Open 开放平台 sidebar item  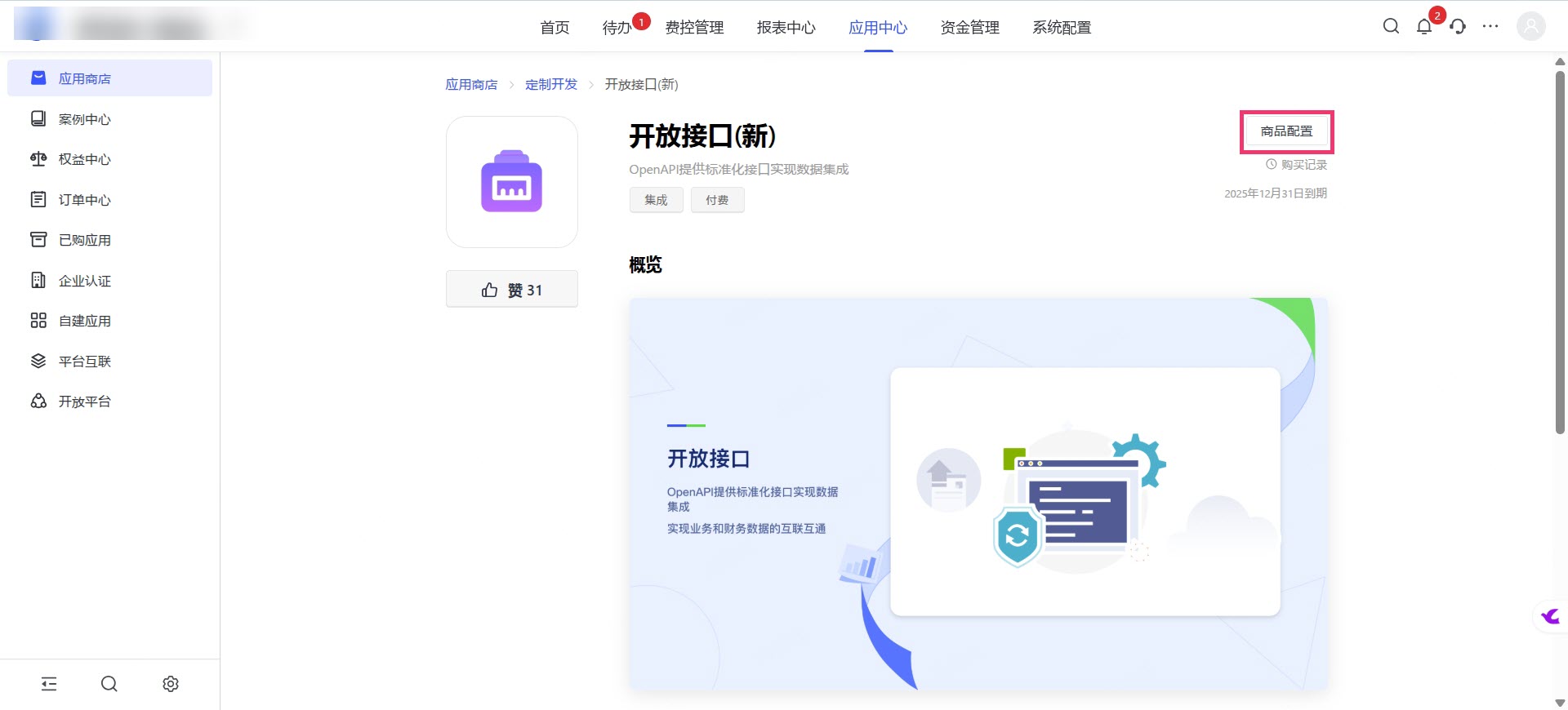pyautogui.click(x=84, y=402)
